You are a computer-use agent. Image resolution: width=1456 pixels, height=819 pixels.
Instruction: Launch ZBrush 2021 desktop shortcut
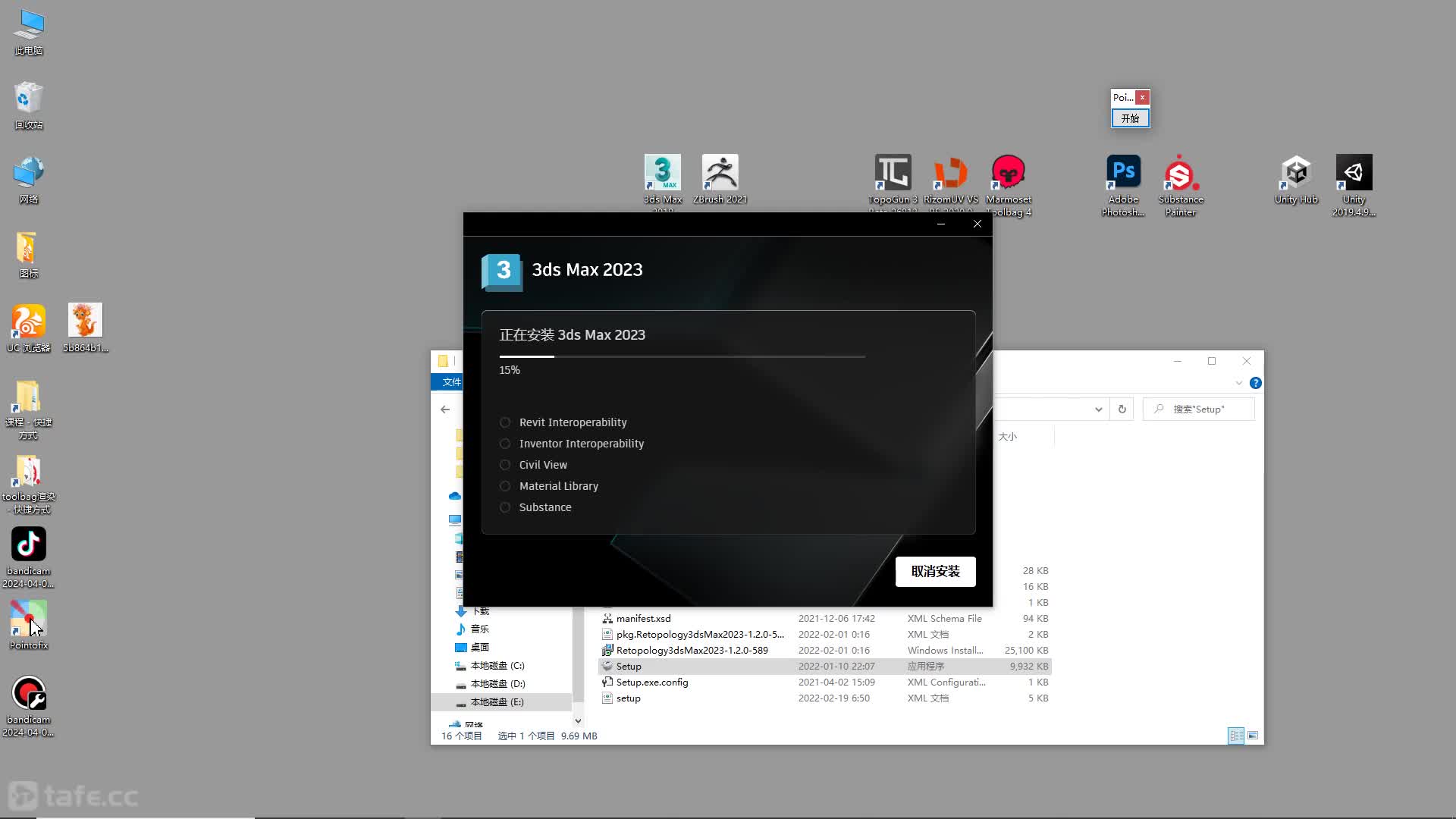pos(720,180)
